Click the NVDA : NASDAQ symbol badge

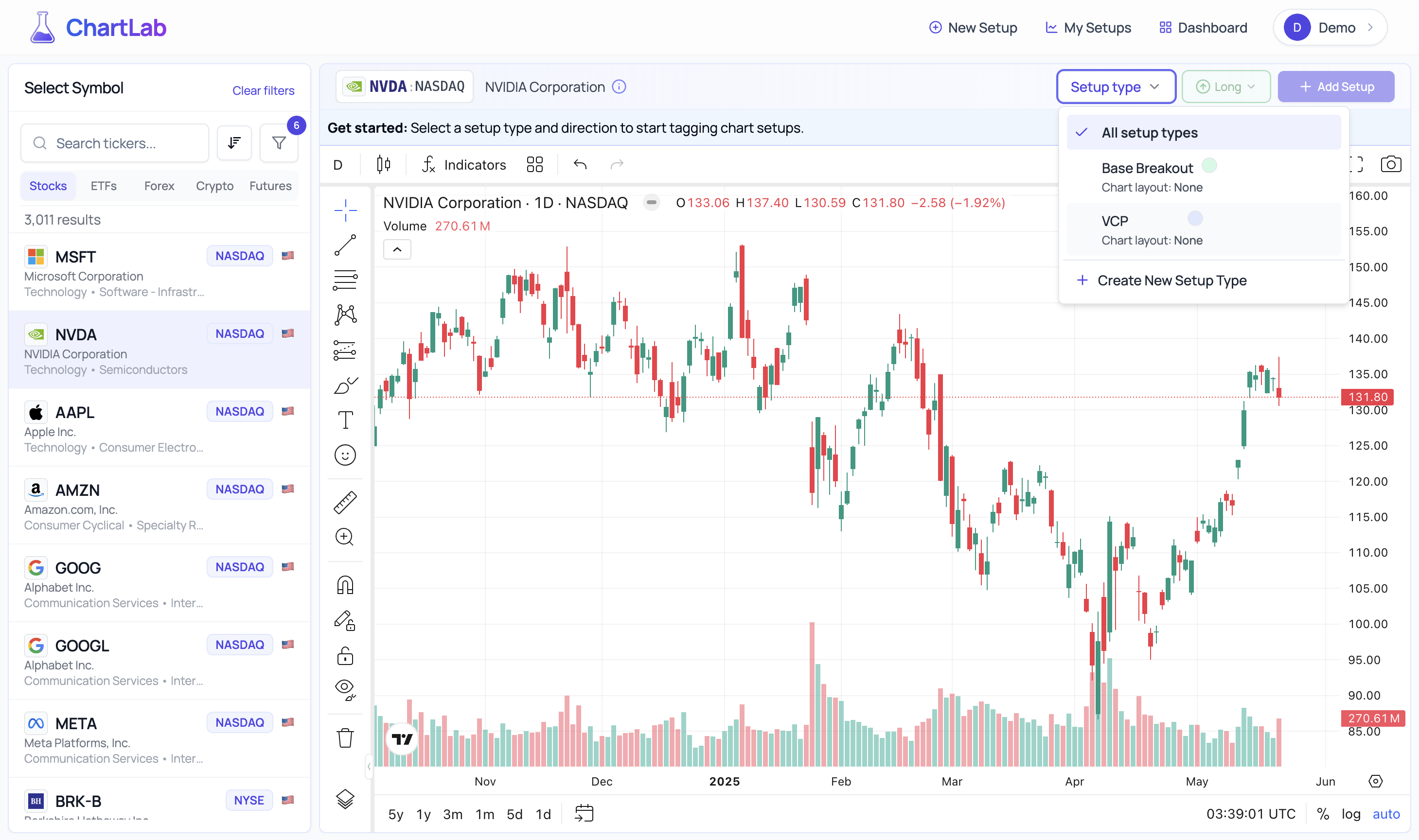pyautogui.click(x=405, y=87)
